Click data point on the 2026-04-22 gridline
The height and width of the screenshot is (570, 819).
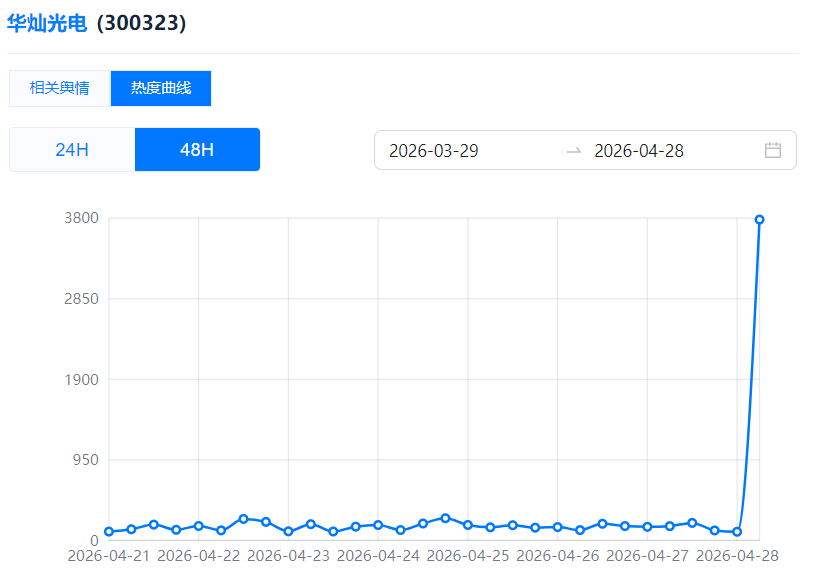coord(198,526)
